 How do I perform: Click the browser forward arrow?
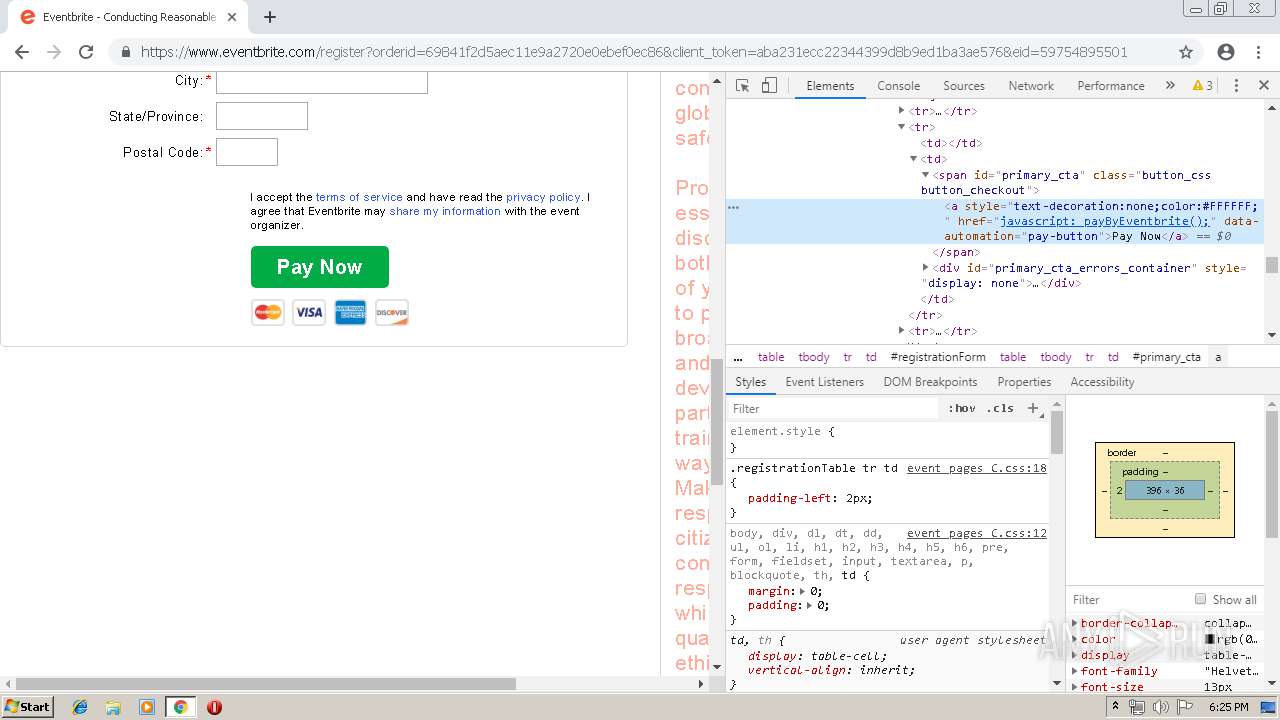pyautogui.click(x=54, y=52)
